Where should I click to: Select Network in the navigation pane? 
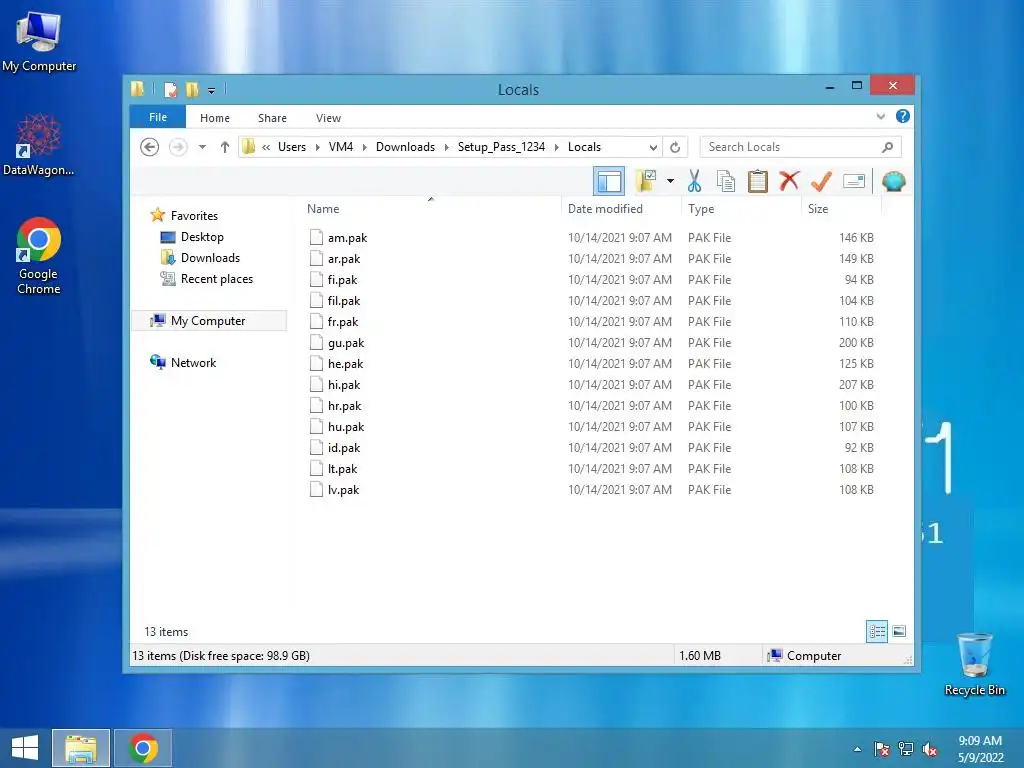[193, 362]
